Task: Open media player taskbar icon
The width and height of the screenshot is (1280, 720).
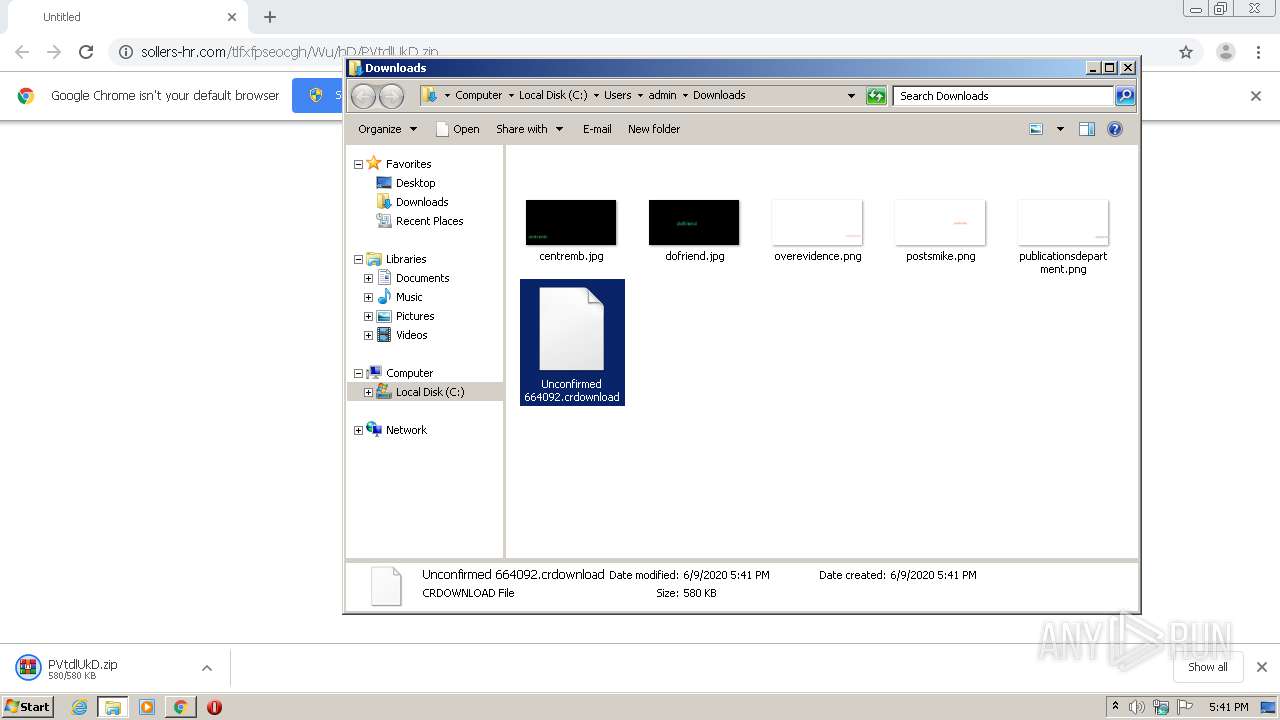Action: pyautogui.click(x=147, y=707)
